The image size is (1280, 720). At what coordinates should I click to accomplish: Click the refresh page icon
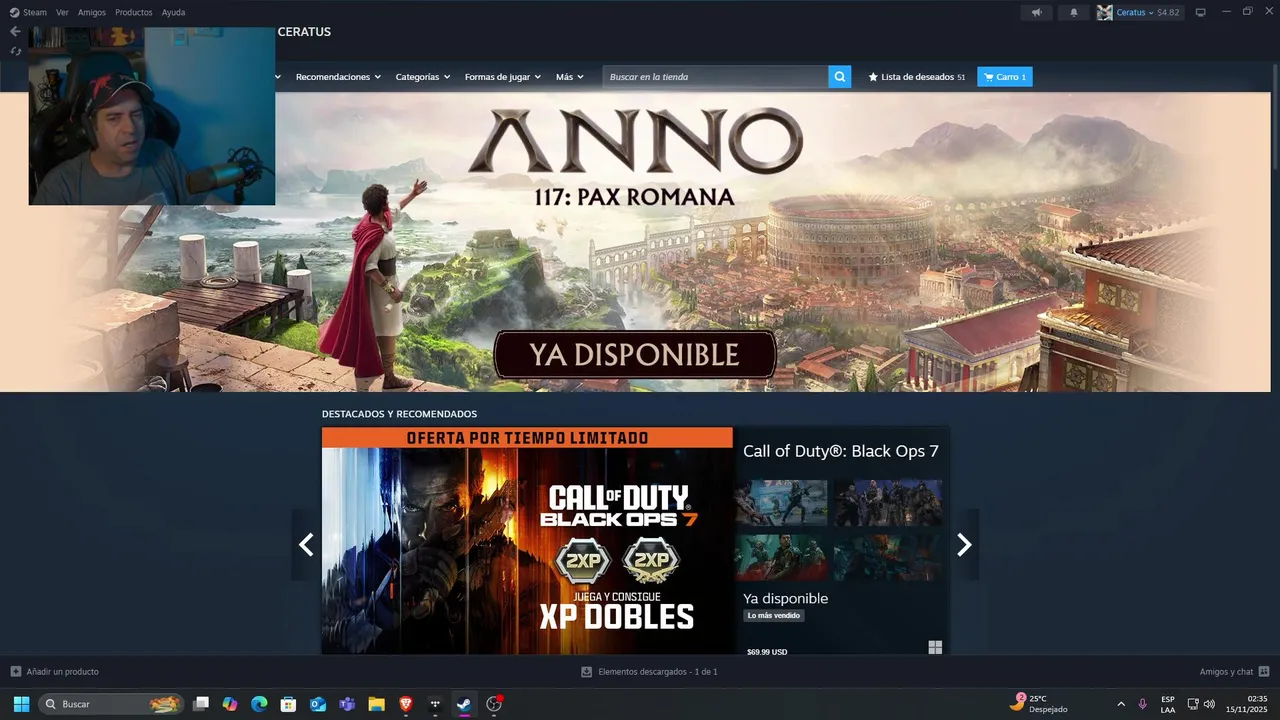coord(15,51)
